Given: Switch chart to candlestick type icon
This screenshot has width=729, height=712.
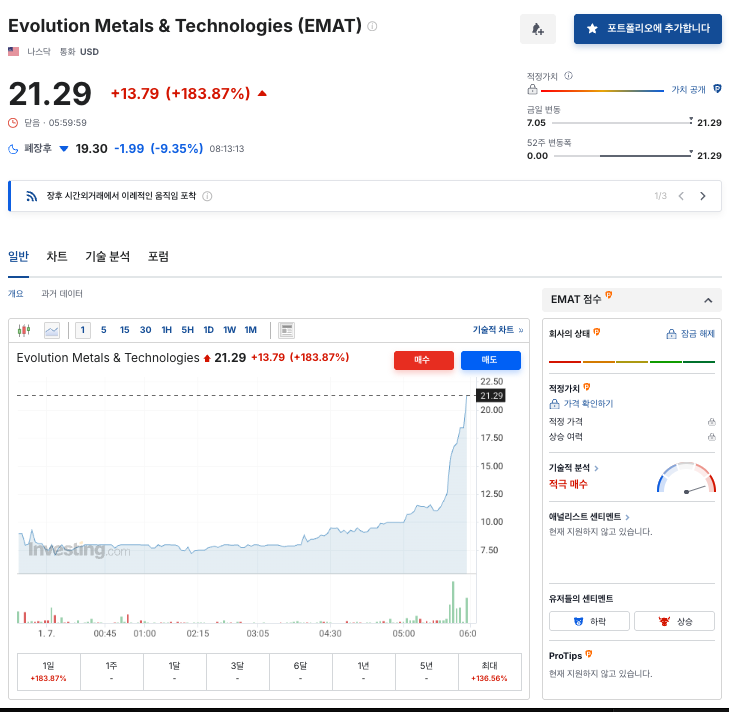Looking at the screenshot, I should 24,330.
